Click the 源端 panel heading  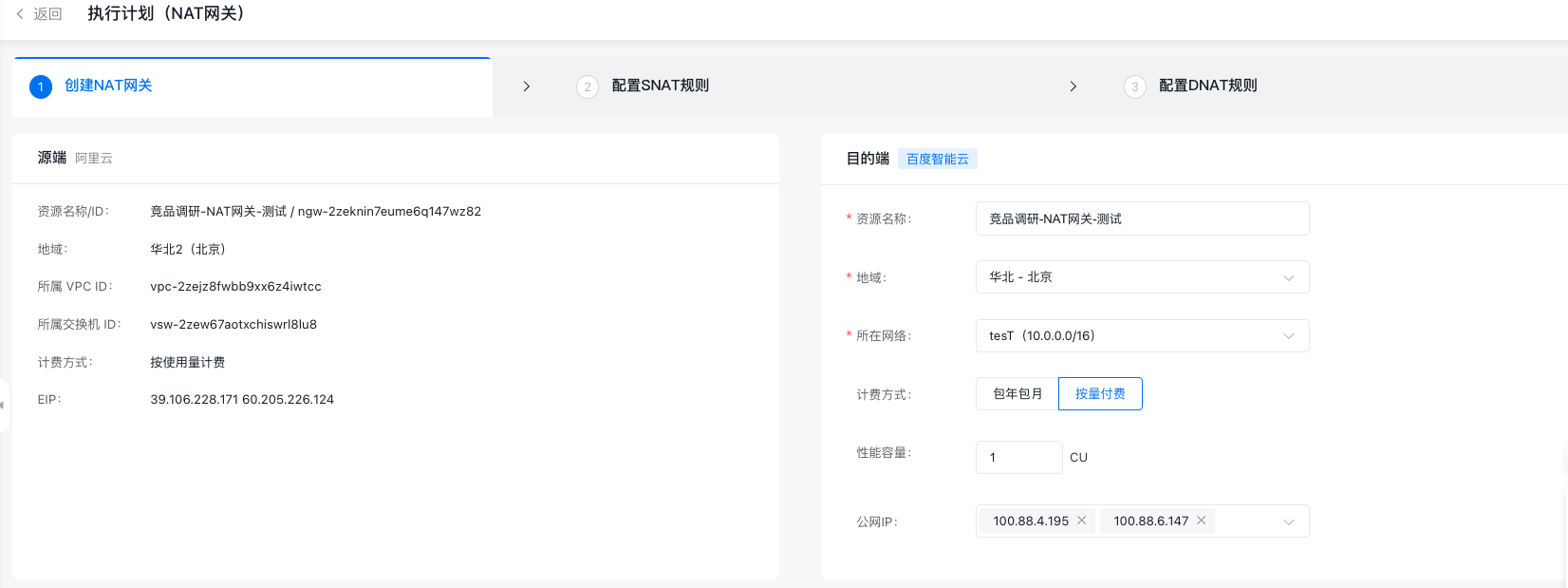(52, 158)
